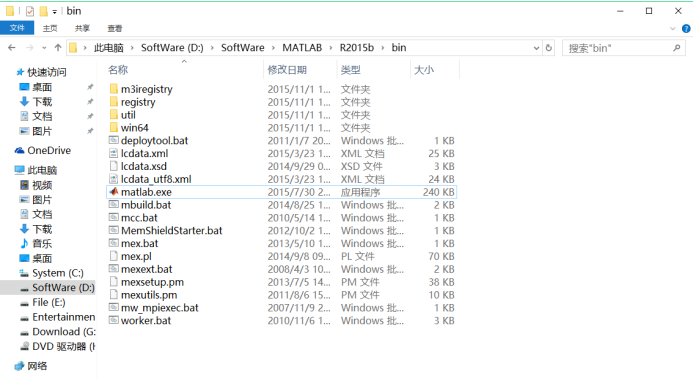Sort by the 名称 column header

[118, 69]
